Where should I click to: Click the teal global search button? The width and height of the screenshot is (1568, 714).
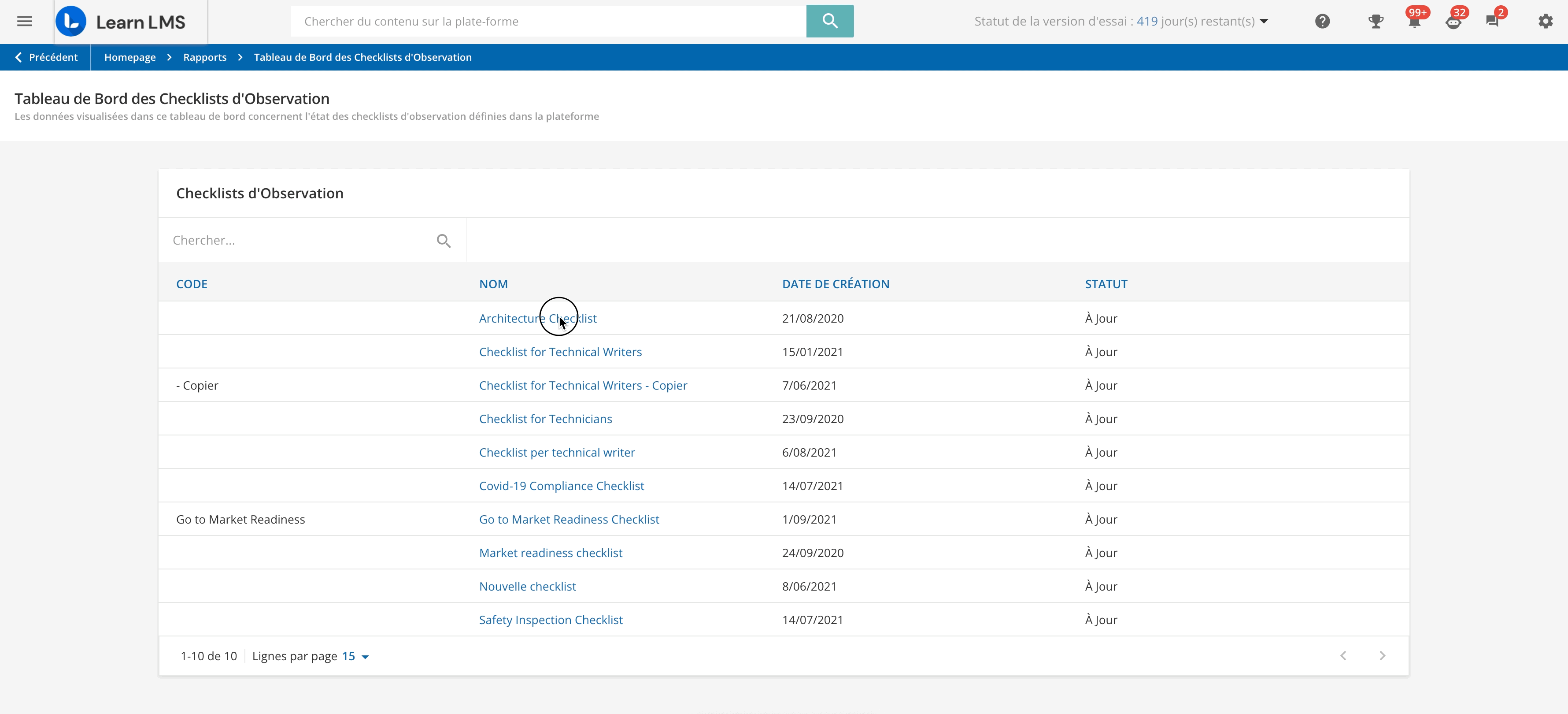click(x=829, y=21)
